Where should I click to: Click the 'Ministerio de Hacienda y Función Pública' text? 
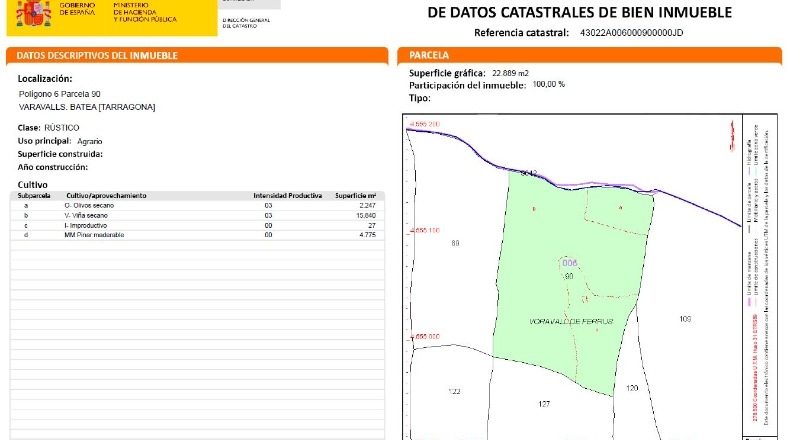(145, 12)
